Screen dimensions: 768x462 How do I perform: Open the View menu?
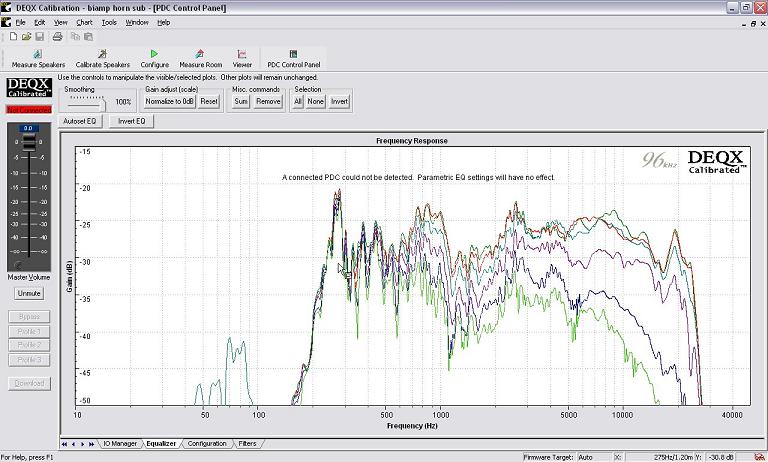[x=61, y=23]
